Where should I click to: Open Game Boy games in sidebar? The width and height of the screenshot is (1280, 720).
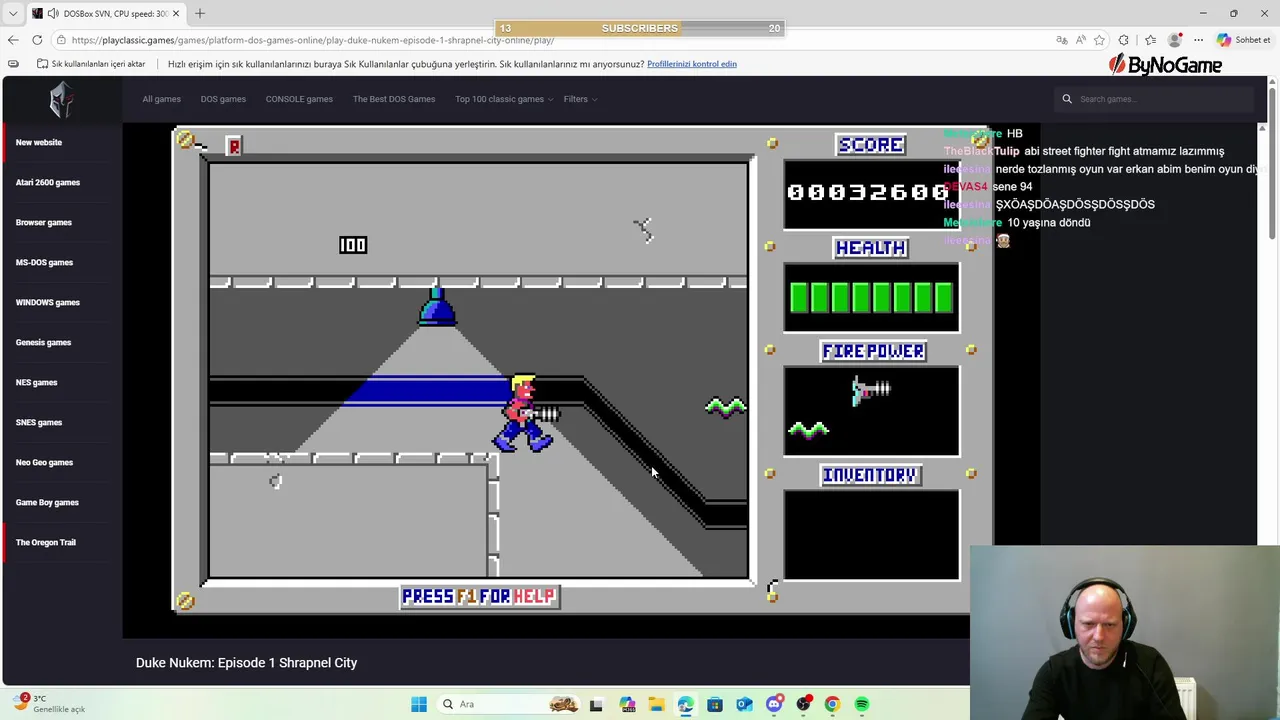47,502
